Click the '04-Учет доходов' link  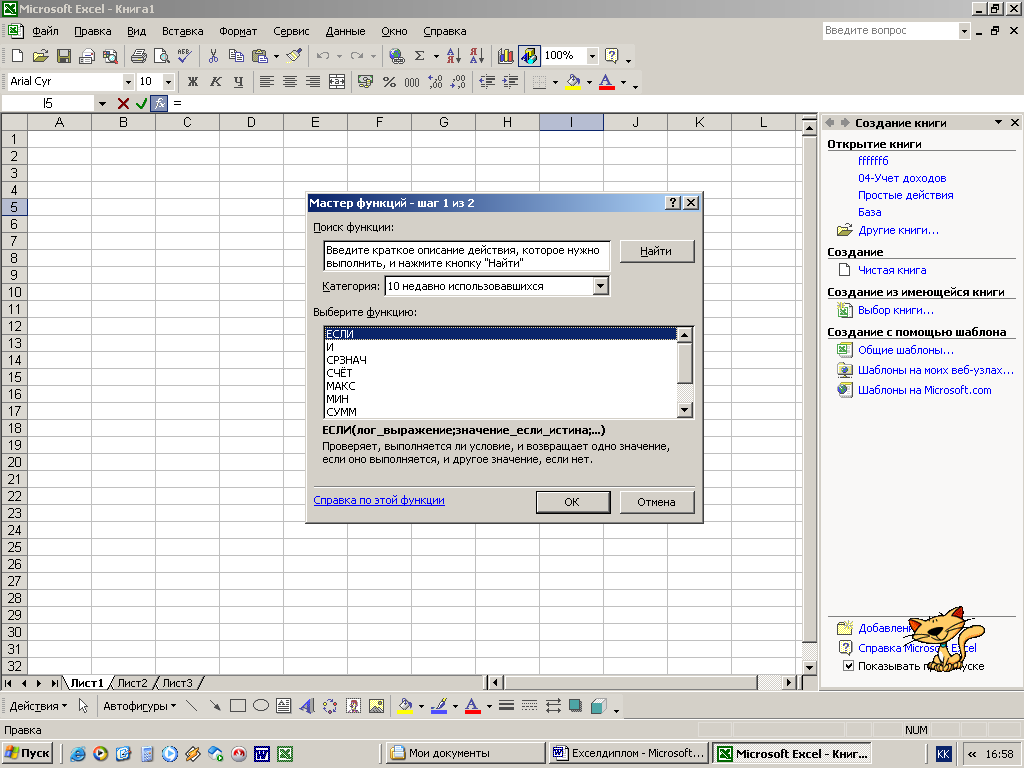902,178
